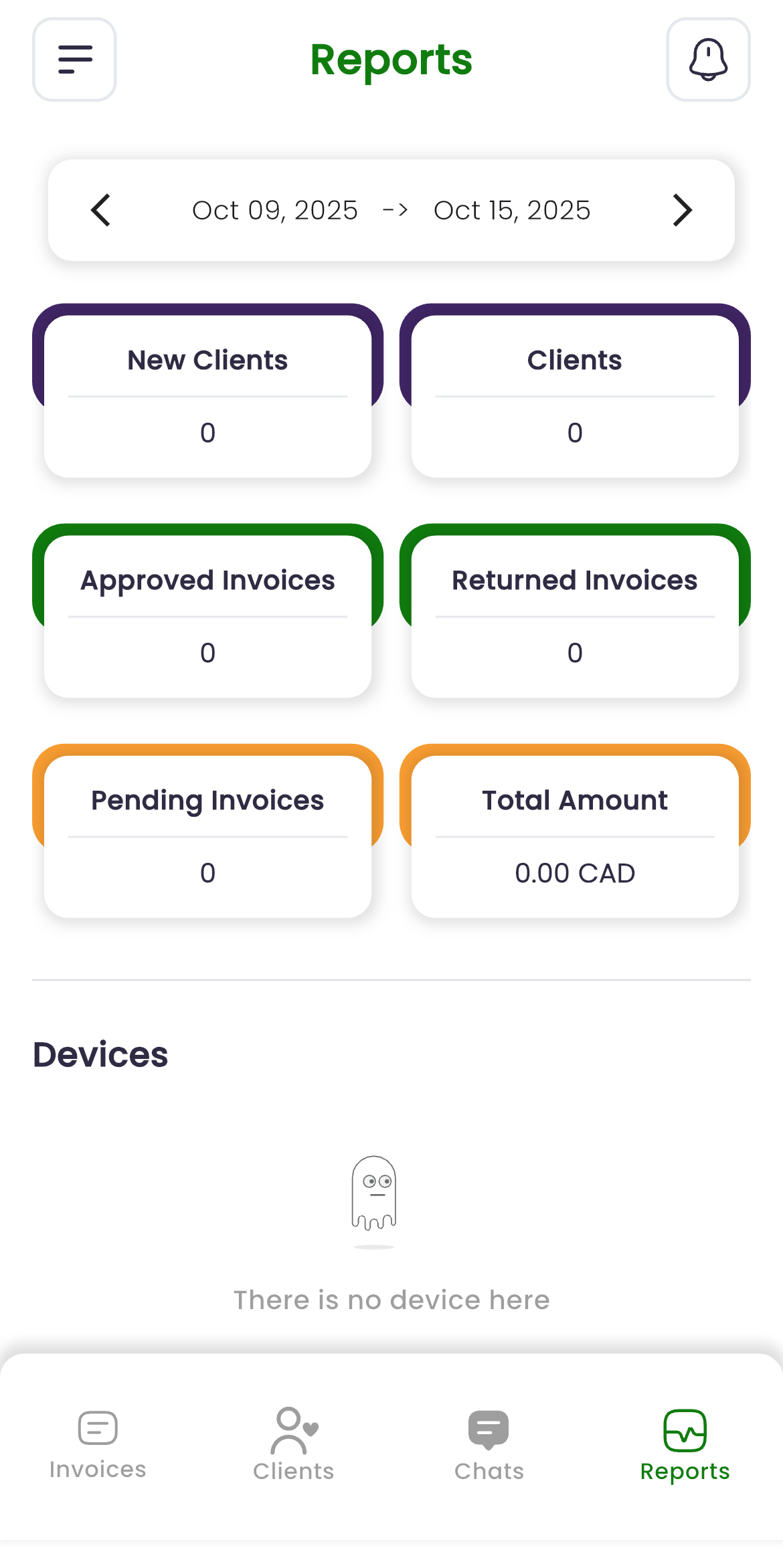Click the Reports page title
This screenshot has height=1568, width=783.
[391, 60]
